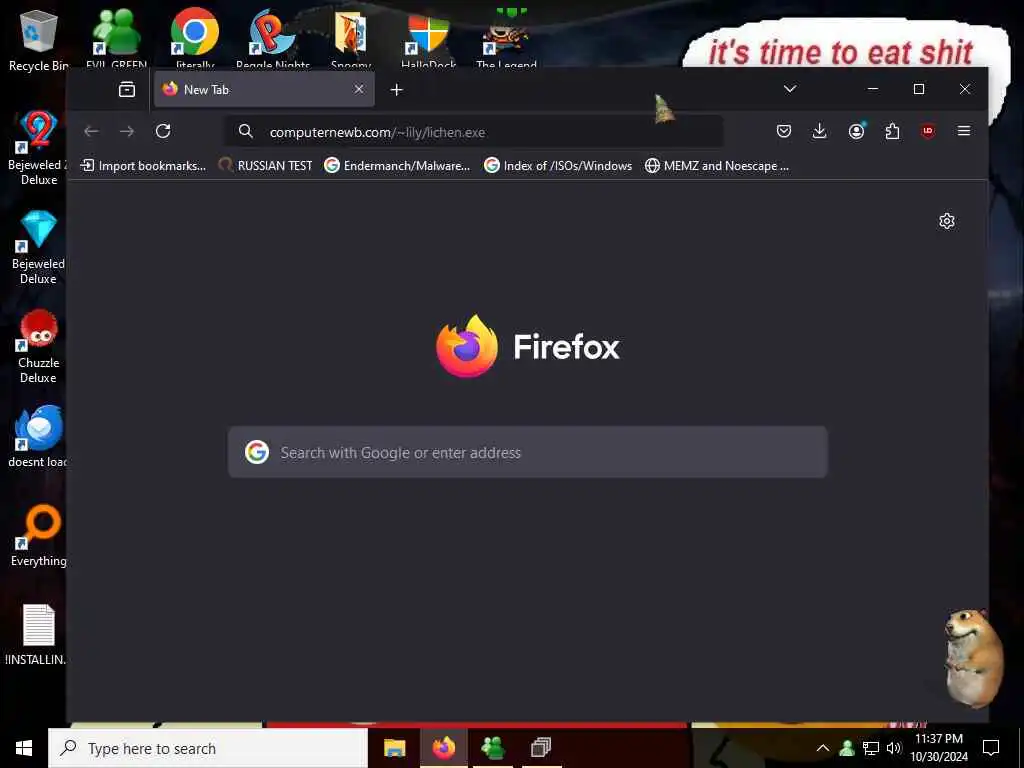Open Snoopy folder desktop icon
The height and width of the screenshot is (768, 1024).
click(351, 39)
